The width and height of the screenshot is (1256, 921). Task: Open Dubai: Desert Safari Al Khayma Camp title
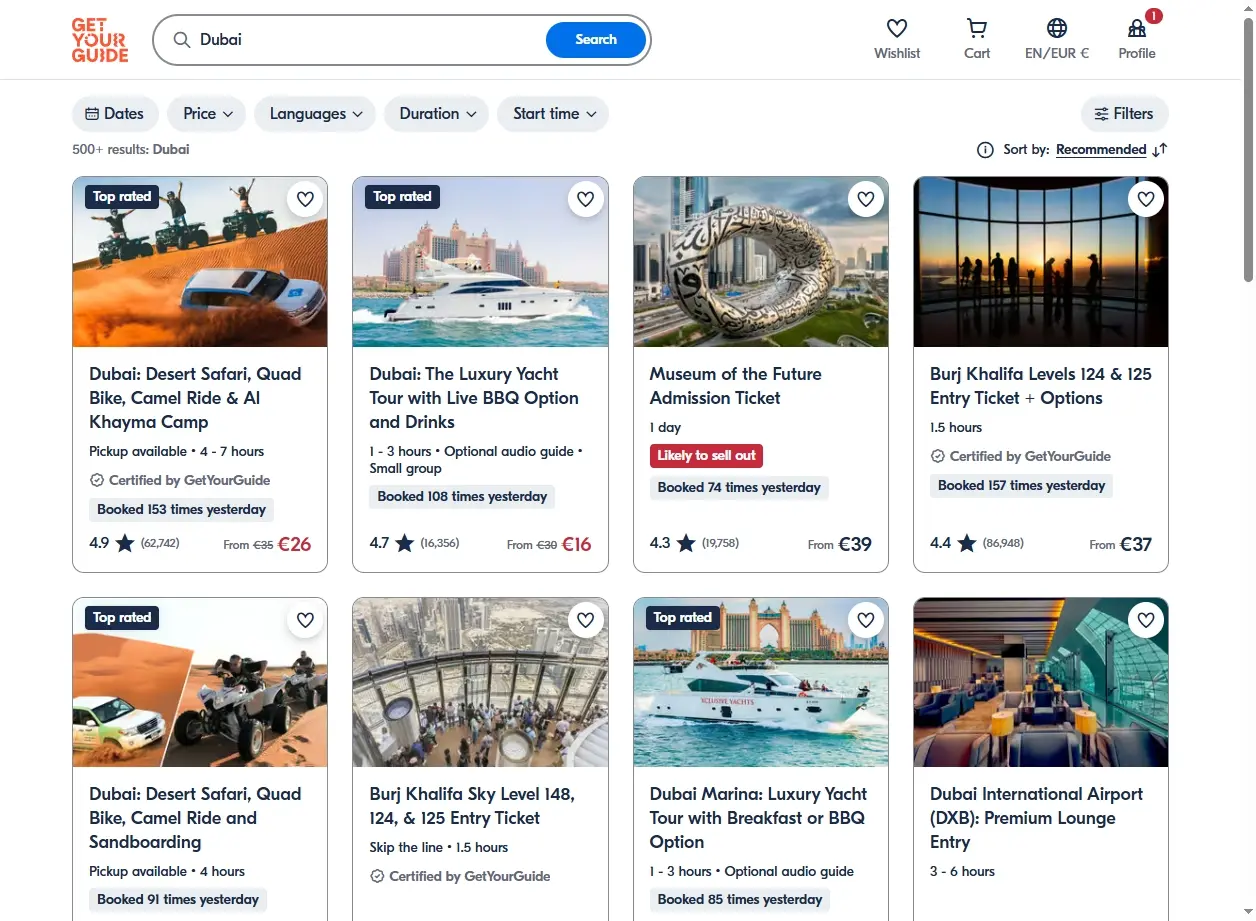pyautogui.click(x=195, y=398)
